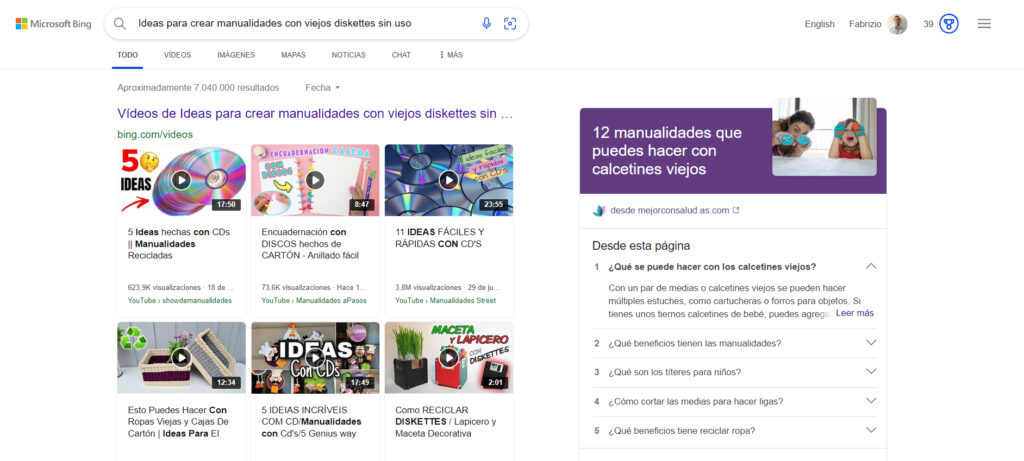This screenshot has width=1024, height=461.
Task: Click Fabrizio's profile avatar
Action: (x=897, y=24)
